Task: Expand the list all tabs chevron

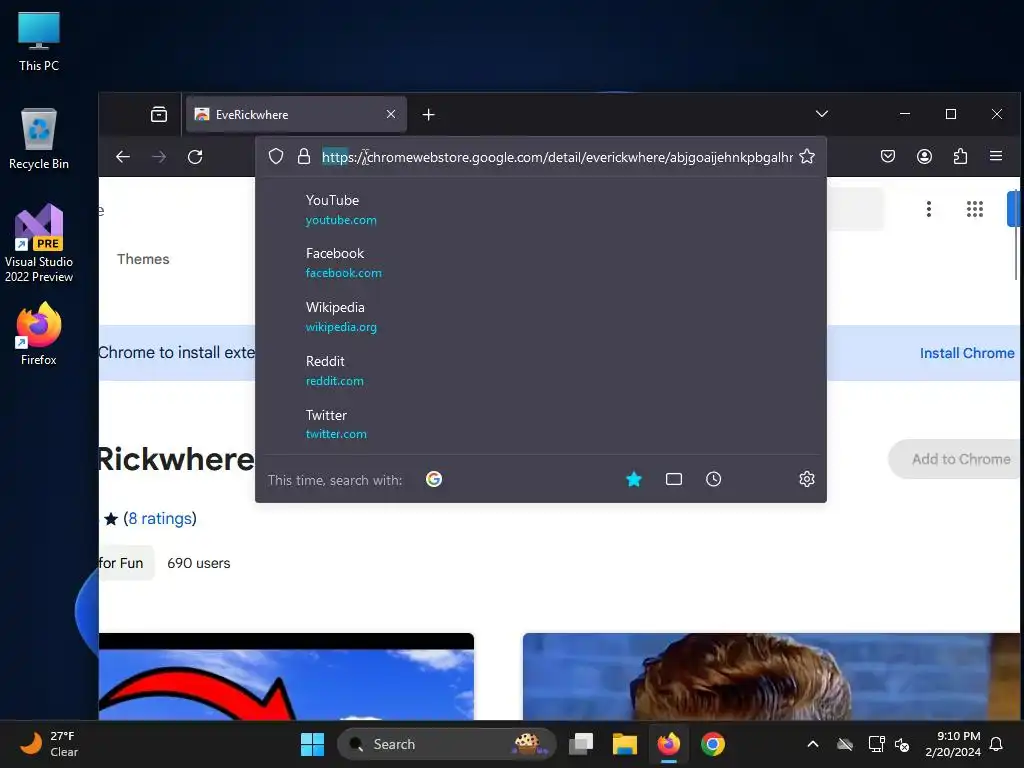Action: [x=822, y=114]
